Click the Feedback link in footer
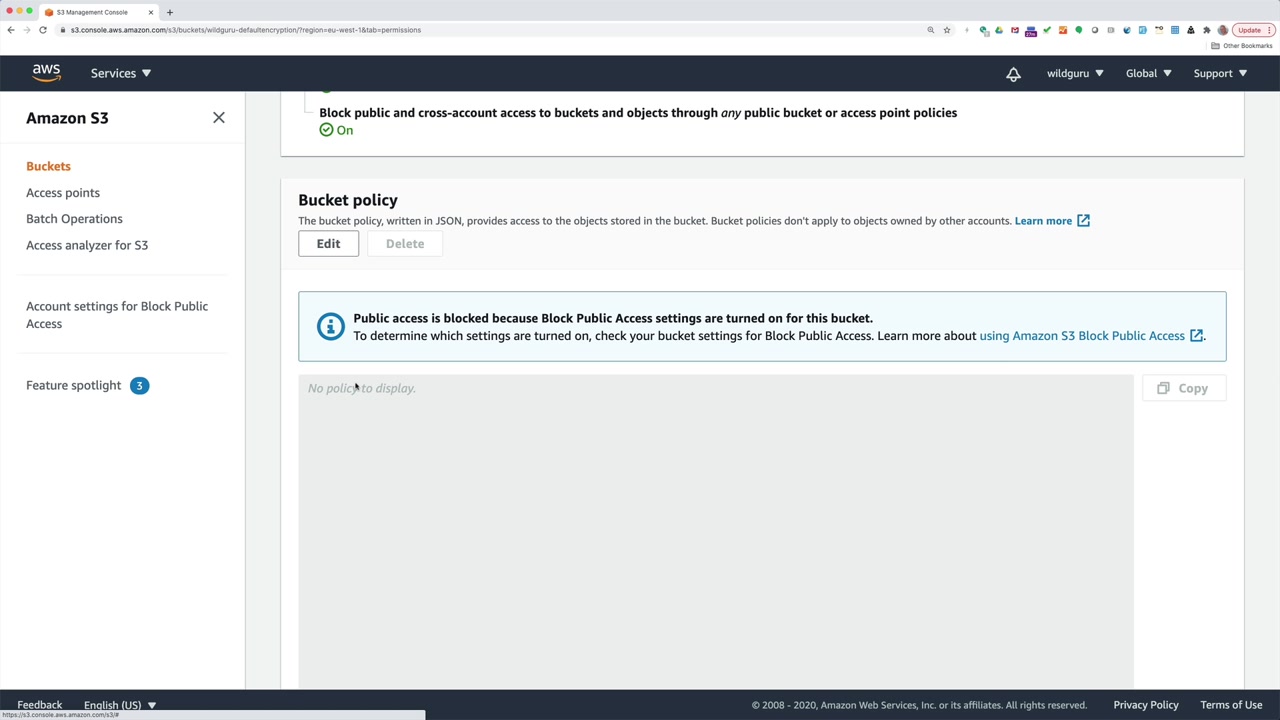Image resolution: width=1280 pixels, height=720 pixels. [x=40, y=705]
